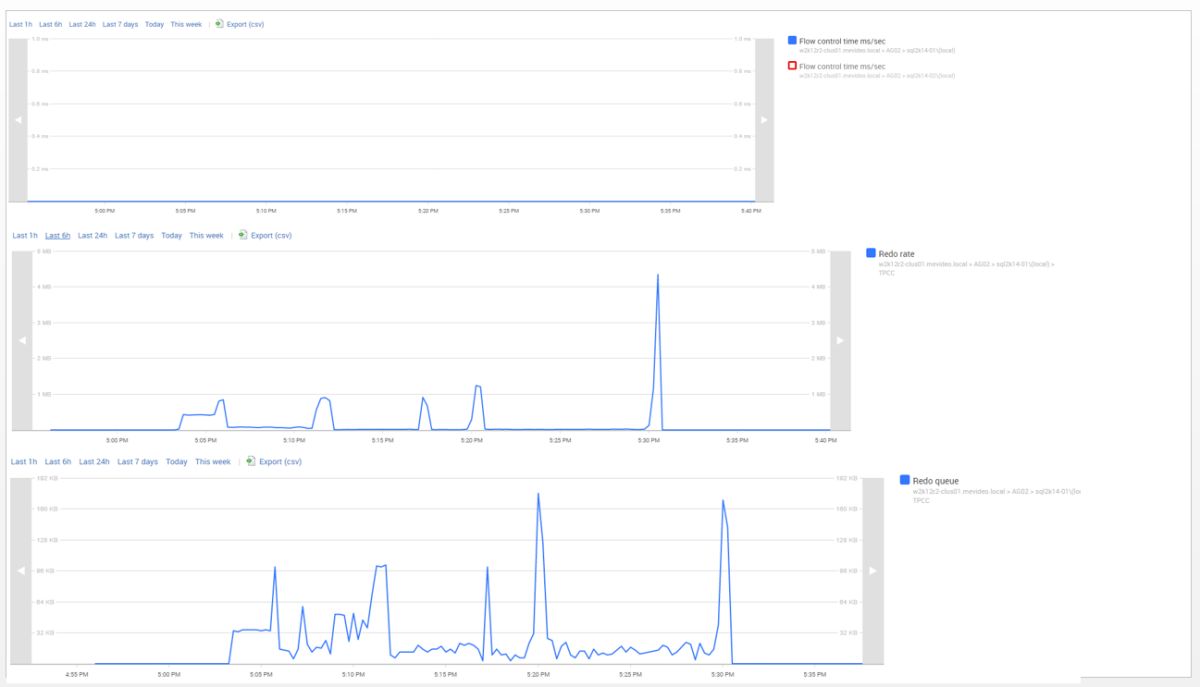The image size is (1200, 687).
Task: Select Today for the Redo rate chart
Action: click(x=172, y=236)
